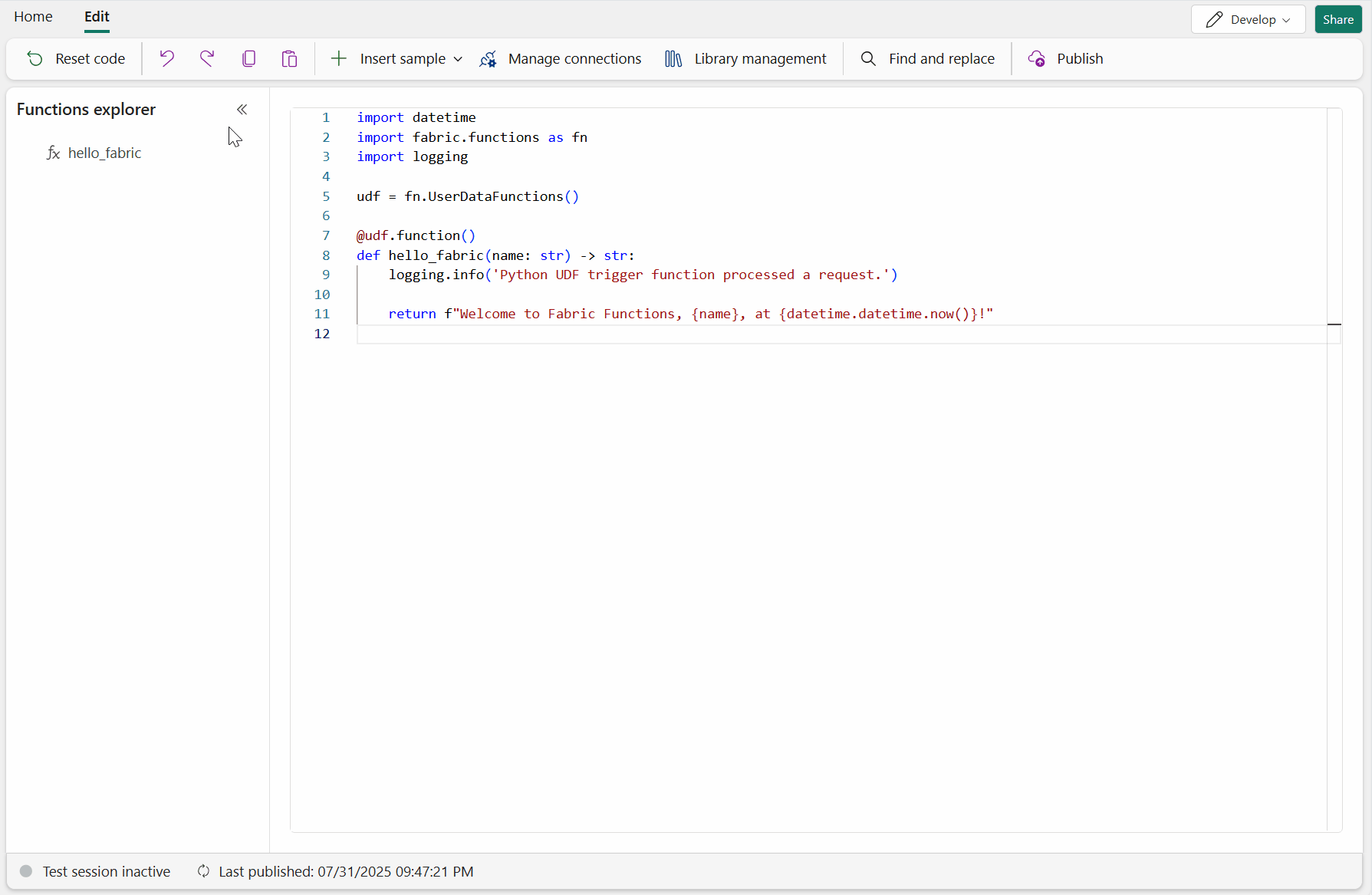Open Find and replace
Image resolution: width=1372 pixels, height=895 pixels.
click(x=926, y=58)
